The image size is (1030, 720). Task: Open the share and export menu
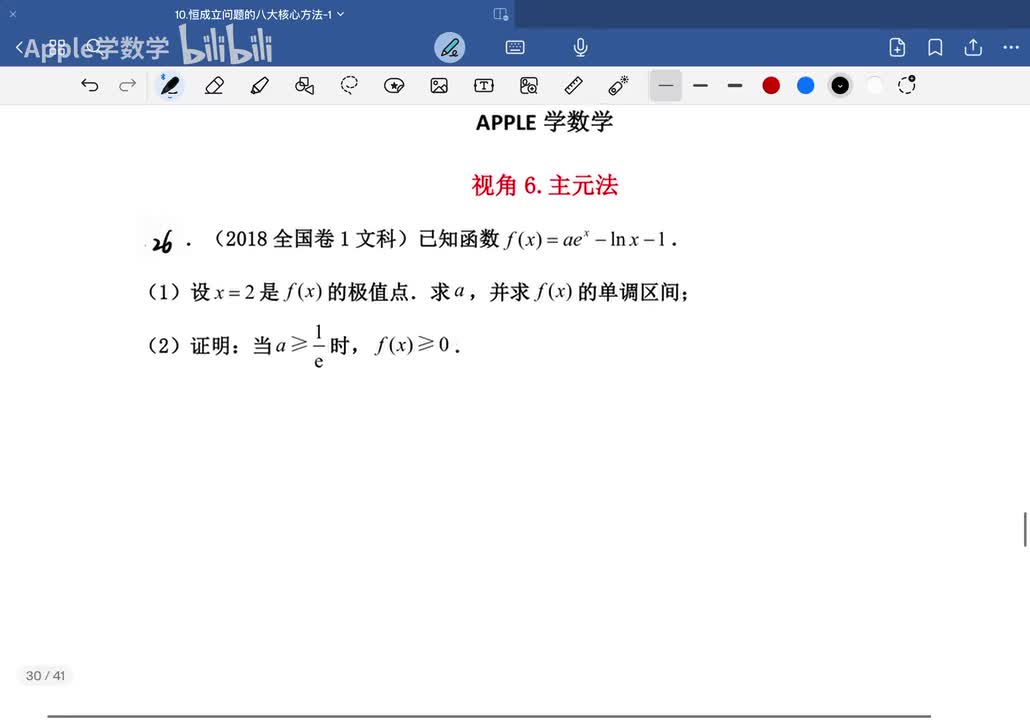tap(973, 47)
